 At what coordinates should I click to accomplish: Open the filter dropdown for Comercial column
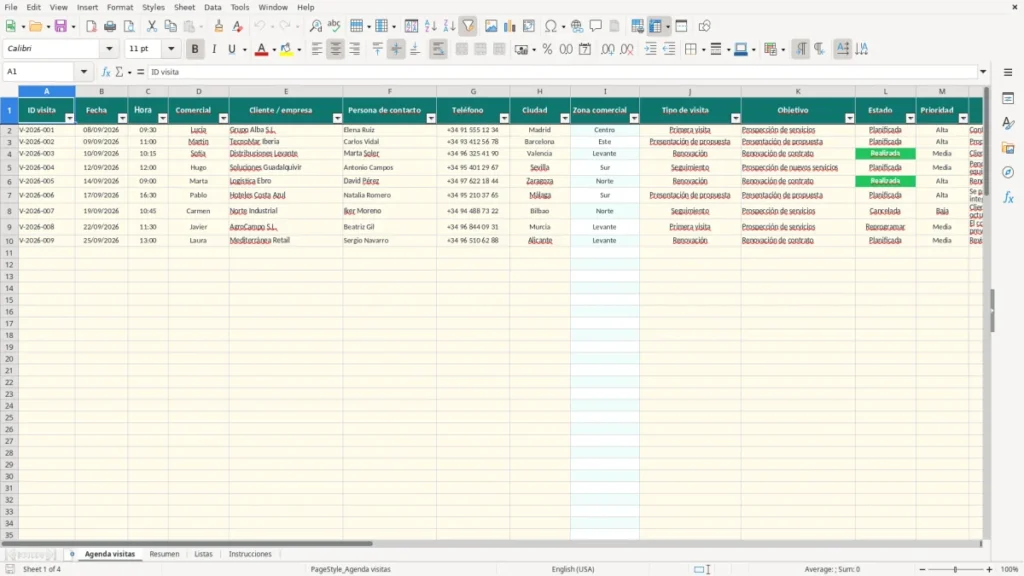[x=223, y=118]
